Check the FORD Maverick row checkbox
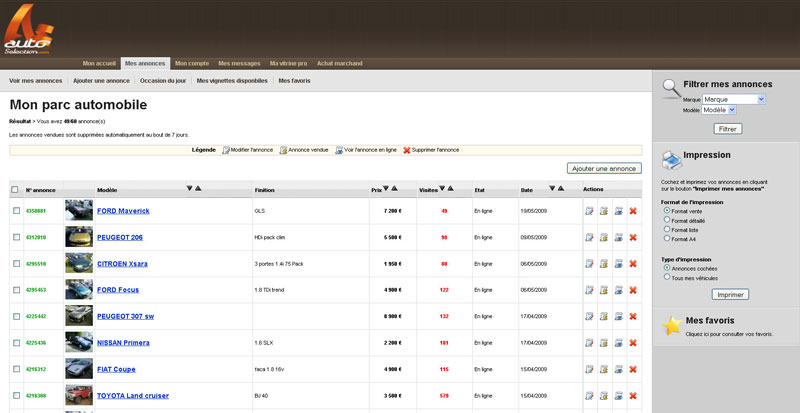This screenshot has width=800, height=413. [16, 211]
